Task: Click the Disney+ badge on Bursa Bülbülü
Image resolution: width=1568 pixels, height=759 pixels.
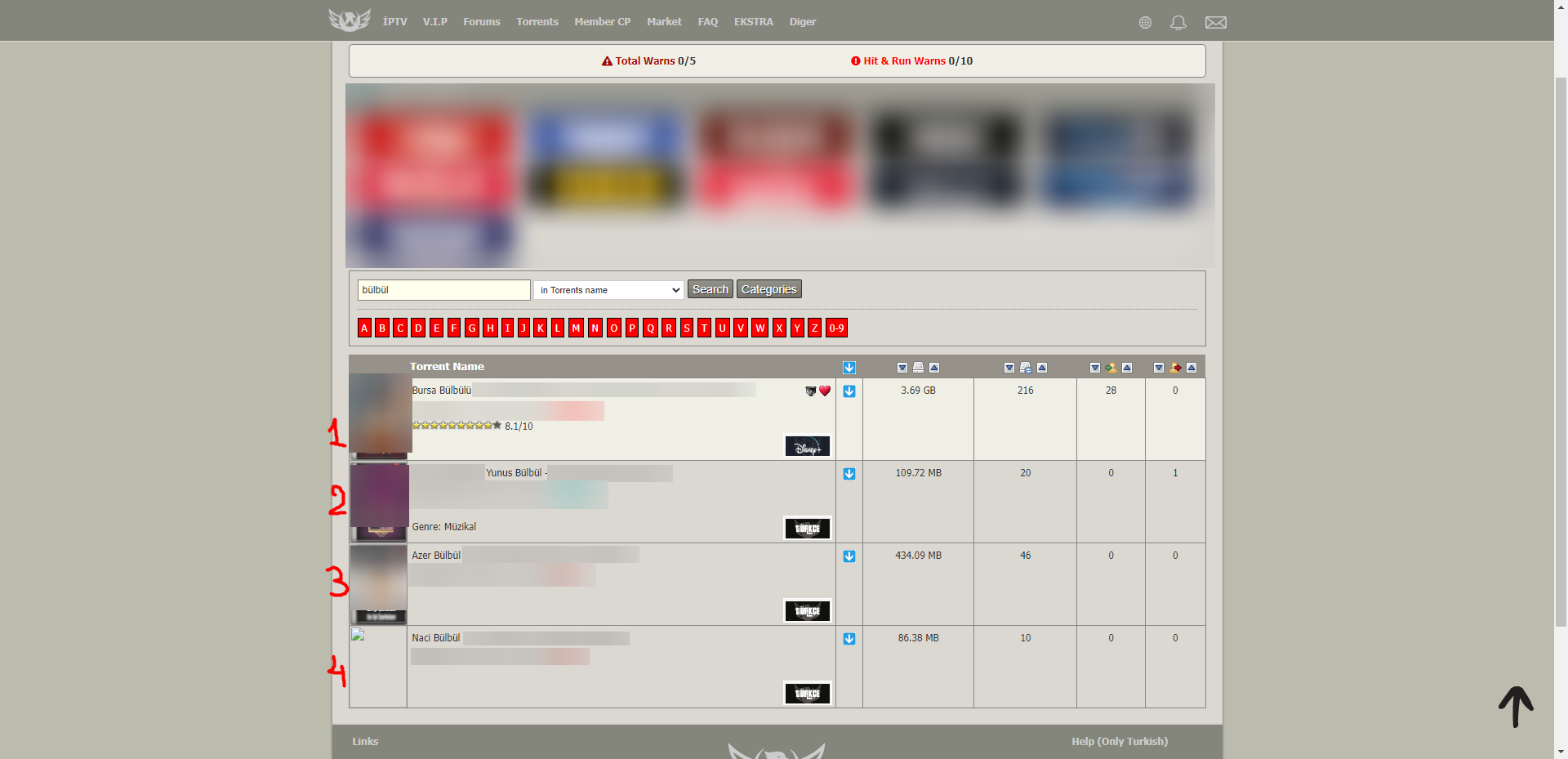Action: click(806, 446)
